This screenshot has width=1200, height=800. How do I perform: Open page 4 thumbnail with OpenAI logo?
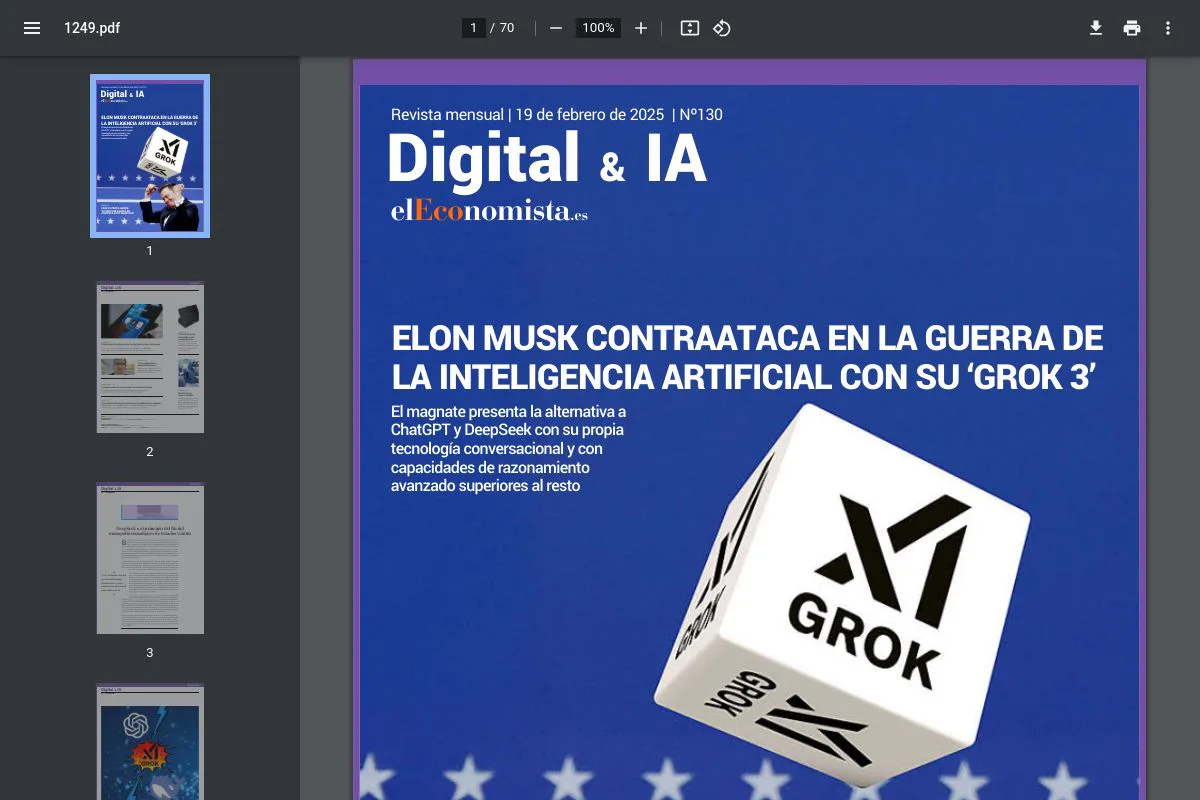pyautogui.click(x=150, y=742)
